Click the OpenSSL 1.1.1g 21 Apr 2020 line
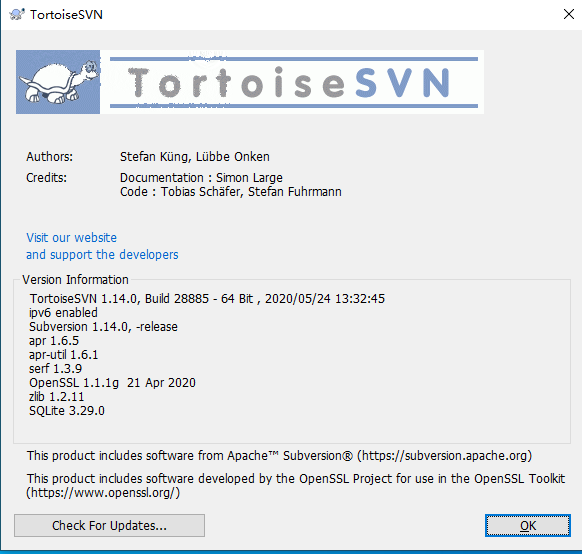This screenshot has height=554, width=582. tap(112, 383)
